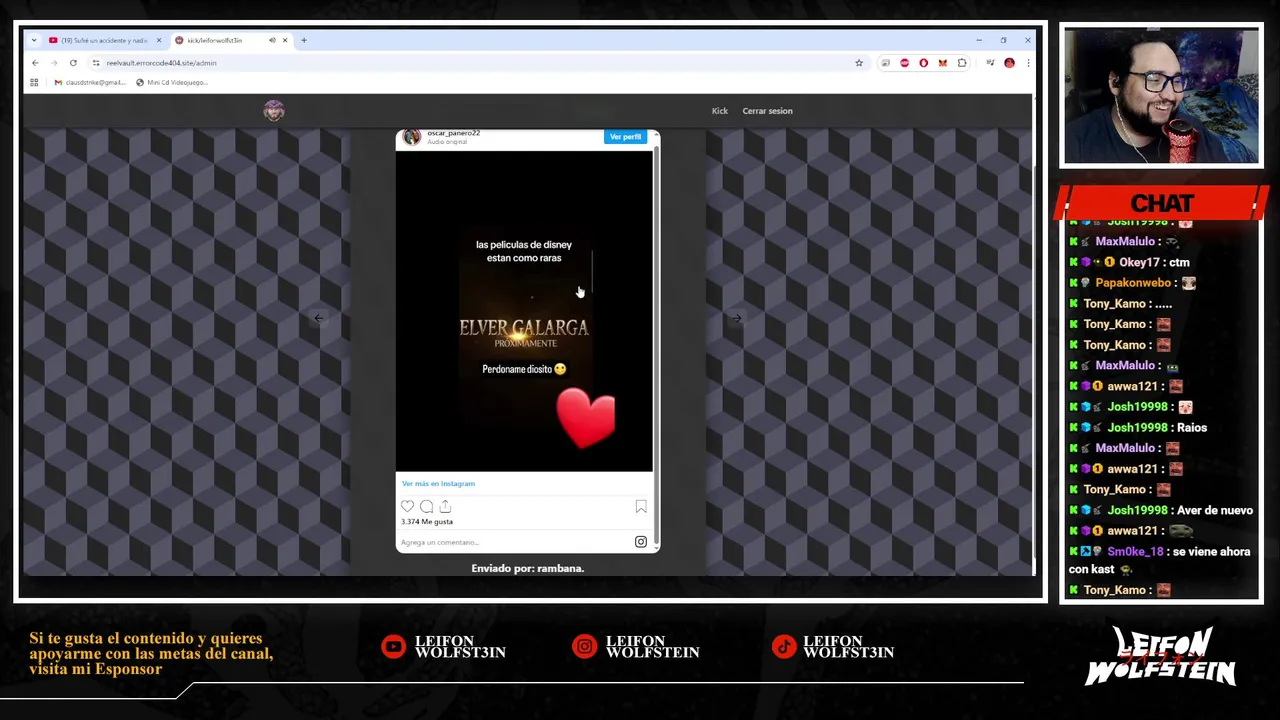
Task: Click the site avatar logo in header
Action: point(274,110)
